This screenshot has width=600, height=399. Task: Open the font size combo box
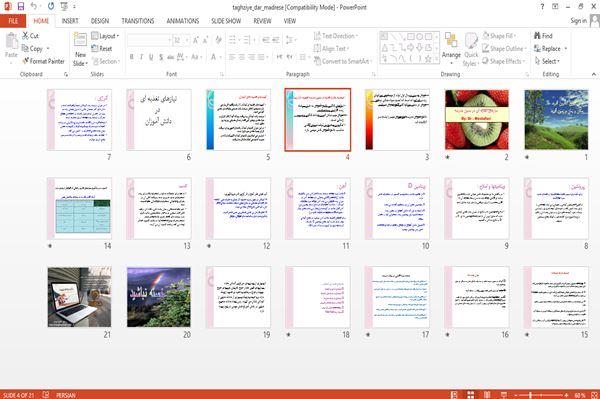tap(181, 40)
